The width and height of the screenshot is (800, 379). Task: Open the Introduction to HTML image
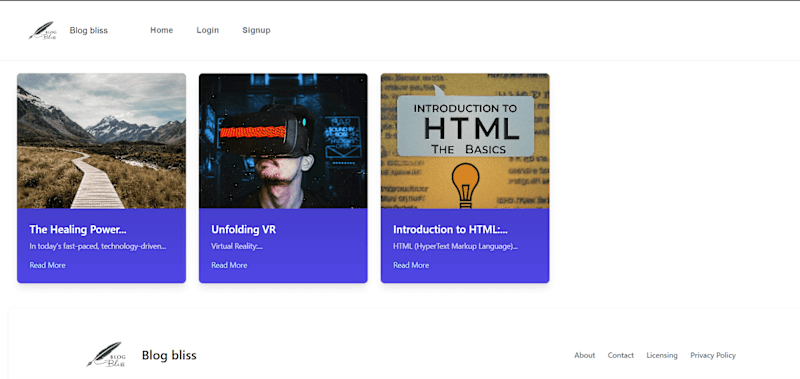[x=465, y=141]
